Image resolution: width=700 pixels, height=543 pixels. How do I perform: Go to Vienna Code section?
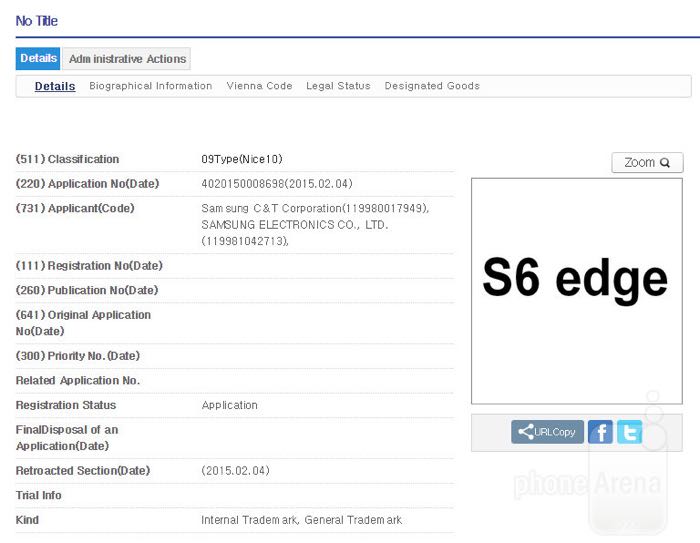(x=259, y=86)
